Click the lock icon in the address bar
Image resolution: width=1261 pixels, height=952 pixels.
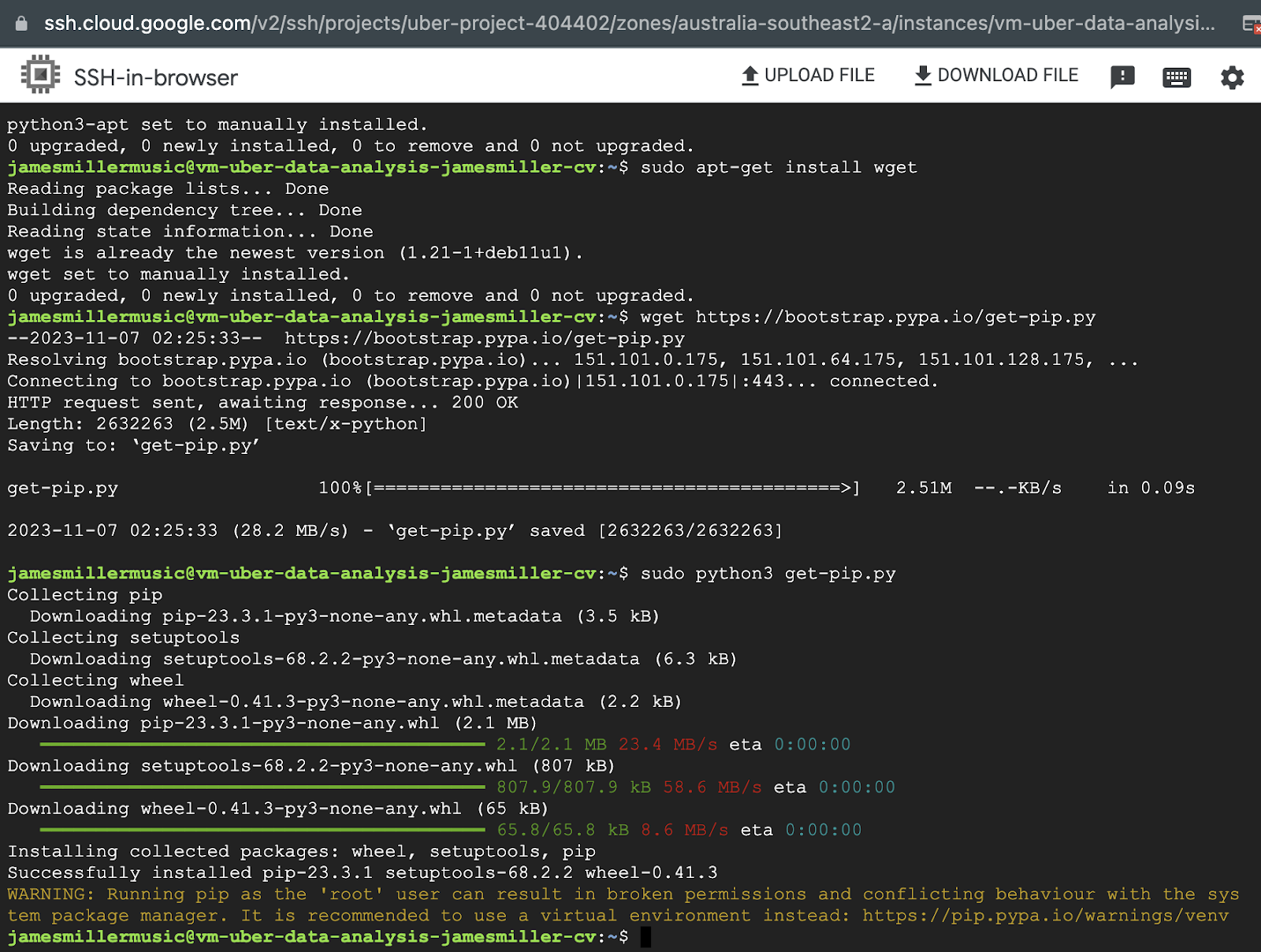click(x=21, y=24)
